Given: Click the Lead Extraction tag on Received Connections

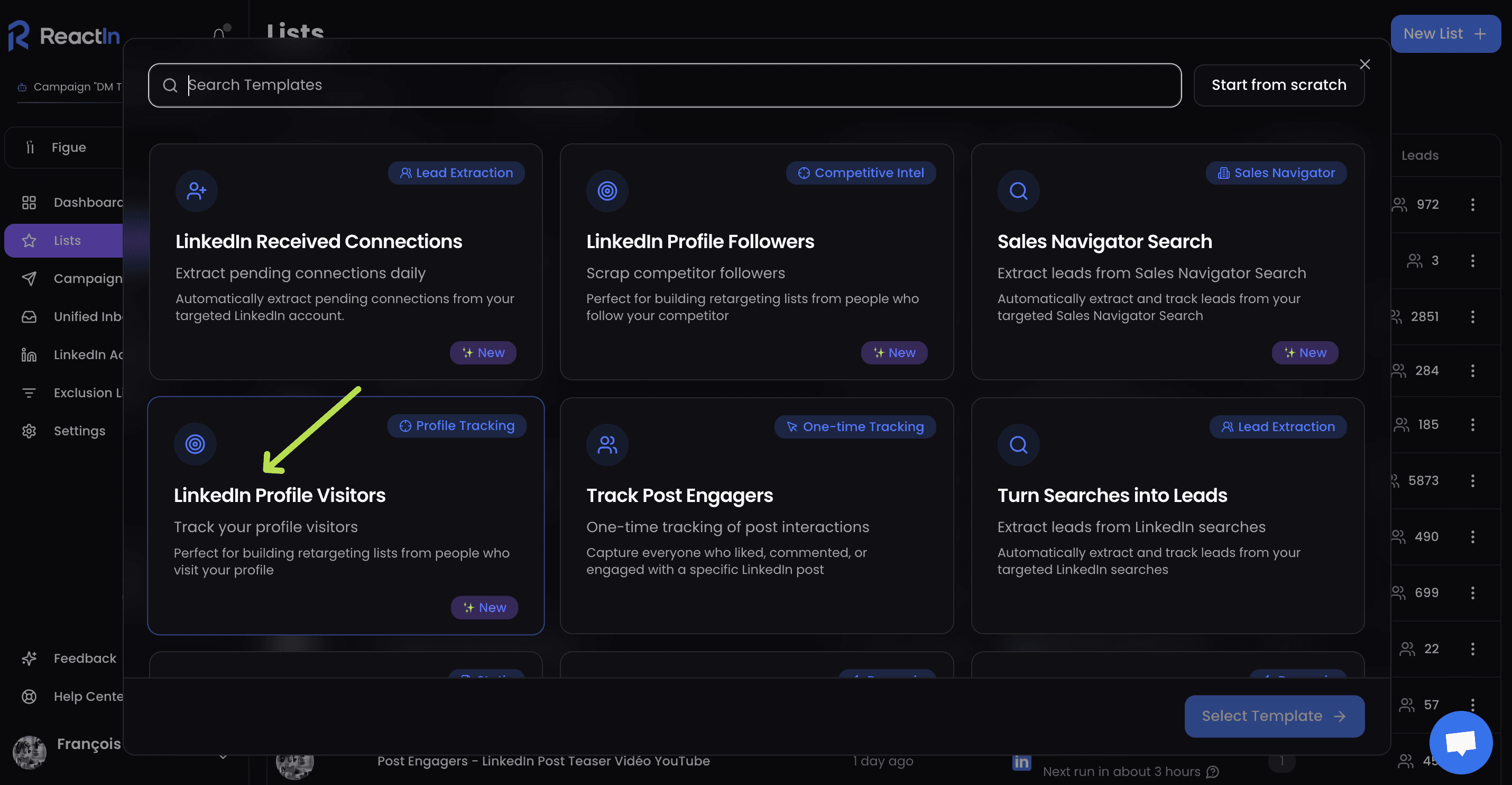Looking at the screenshot, I should (456, 173).
